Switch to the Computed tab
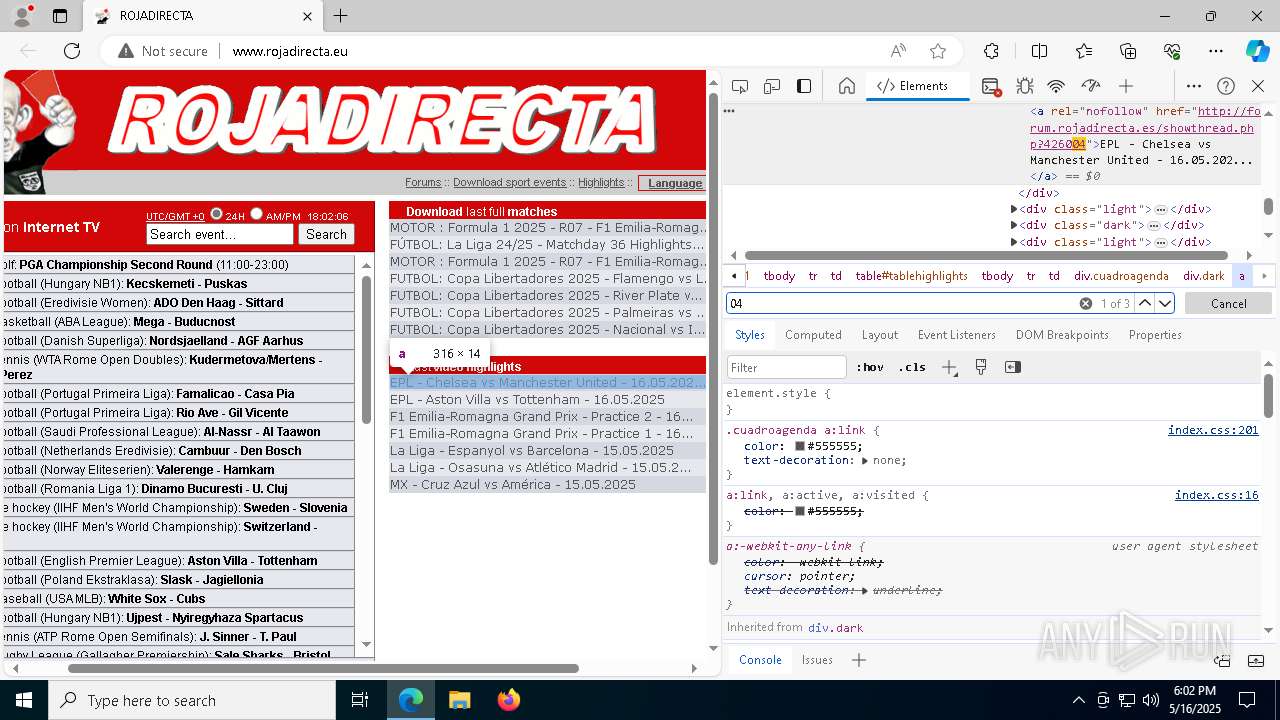This screenshot has height=720, width=1280. [813, 335]
